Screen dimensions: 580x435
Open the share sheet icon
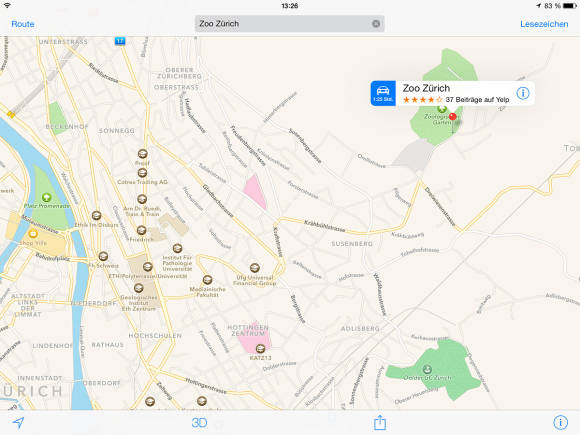tap(380, 422)
